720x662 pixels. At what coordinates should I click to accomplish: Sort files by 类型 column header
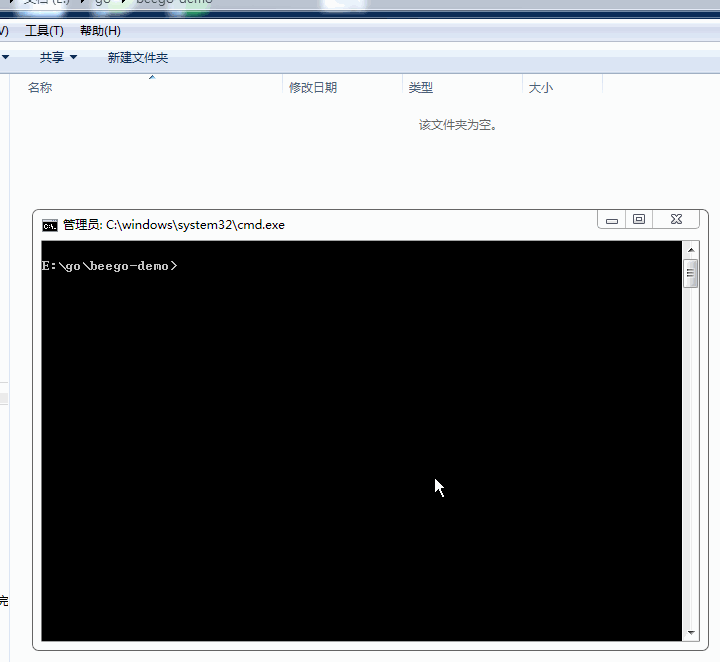pyautogui.click(x=462, y=87)
